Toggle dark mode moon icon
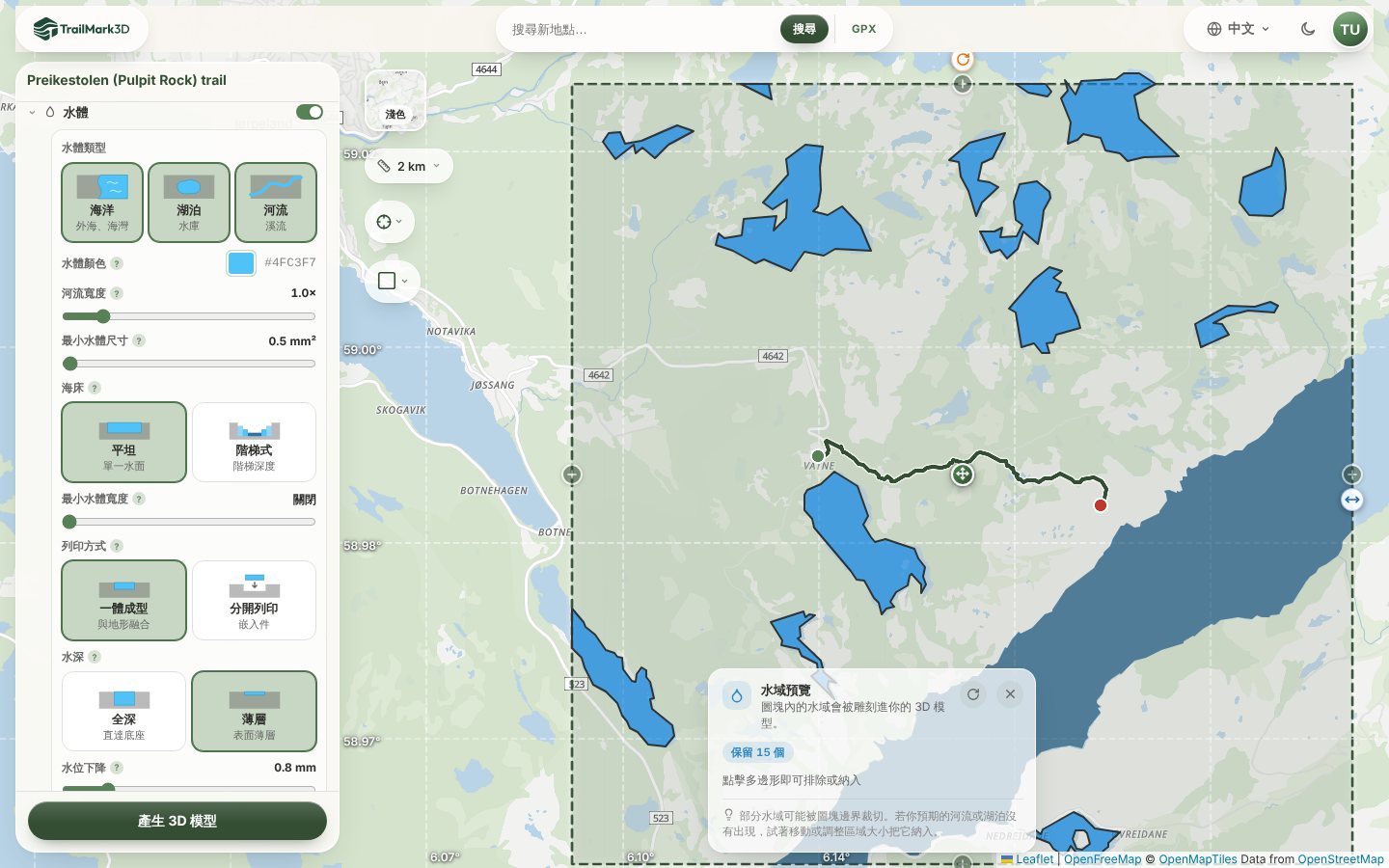 pyautogui.click(x=1308, y=29)
